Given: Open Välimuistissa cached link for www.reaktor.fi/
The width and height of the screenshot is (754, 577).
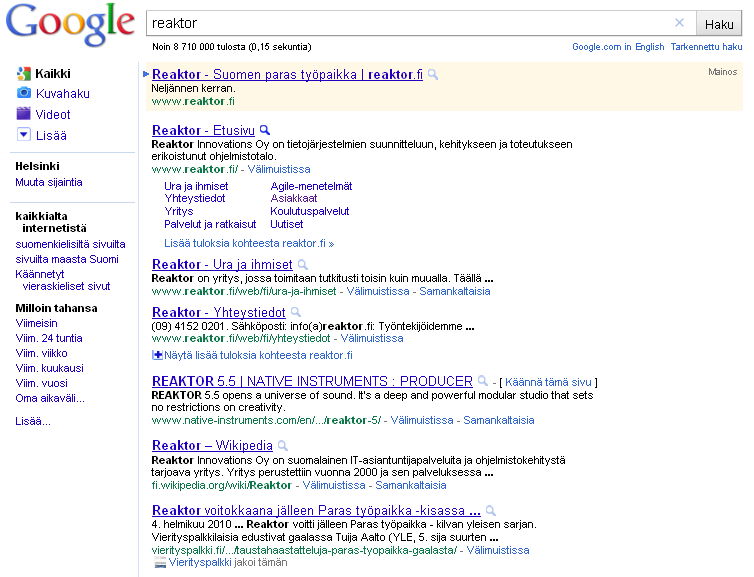Looking at the screenshot, I should [279, 169].
